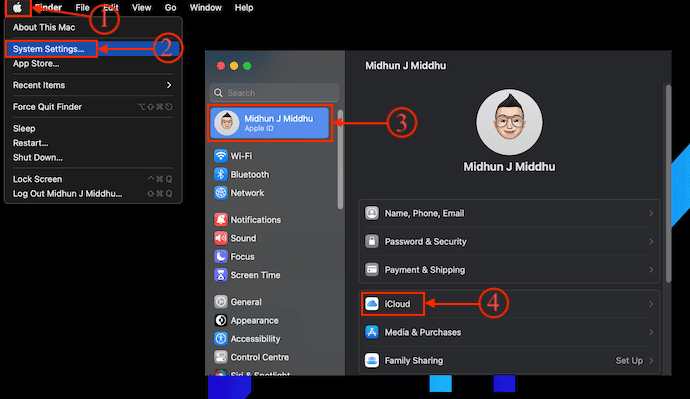
Task: Click the Accessibility label text
Action: pyautogui.click(x=255, y=339)
